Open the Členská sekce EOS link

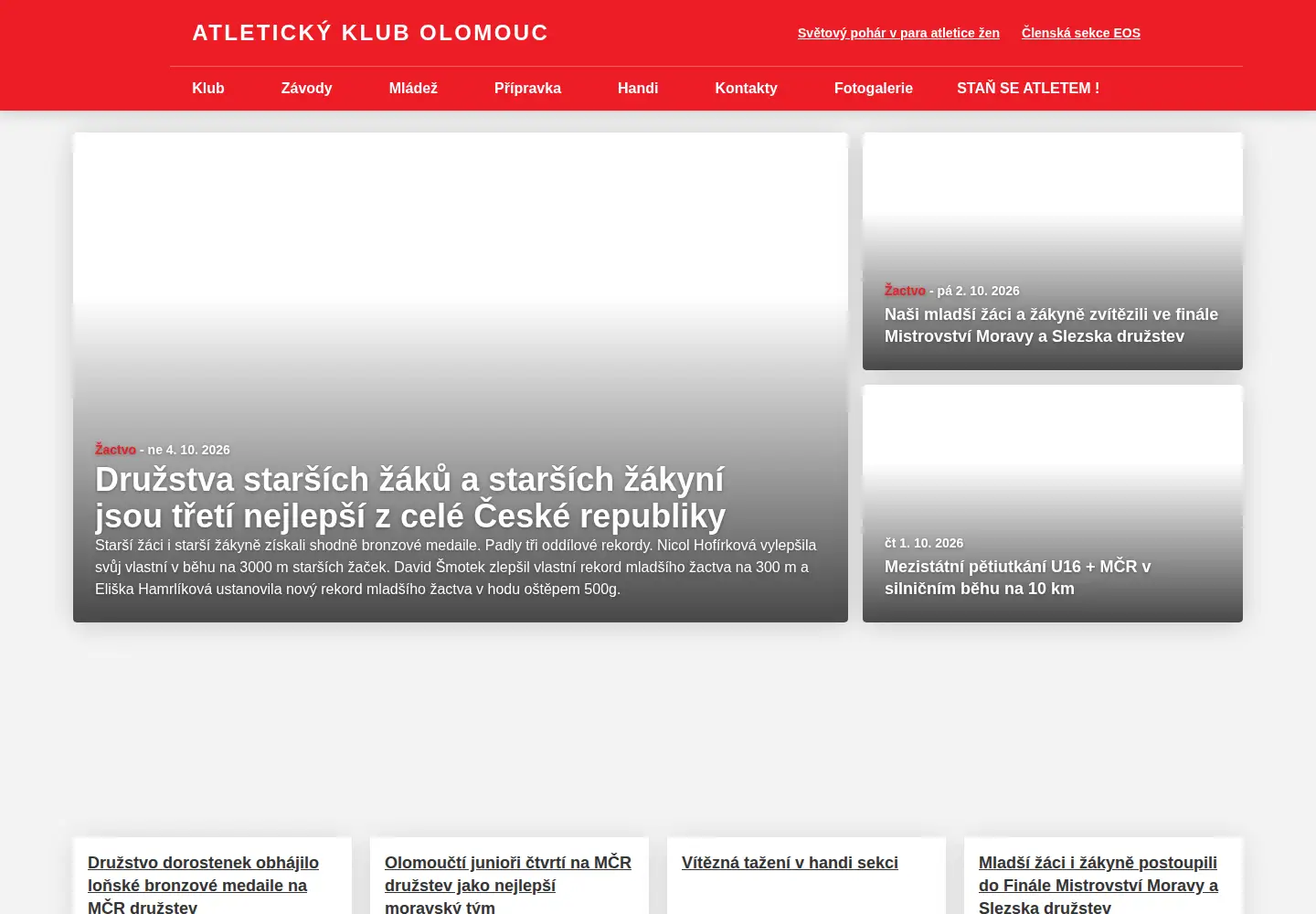coord(1081,33)
